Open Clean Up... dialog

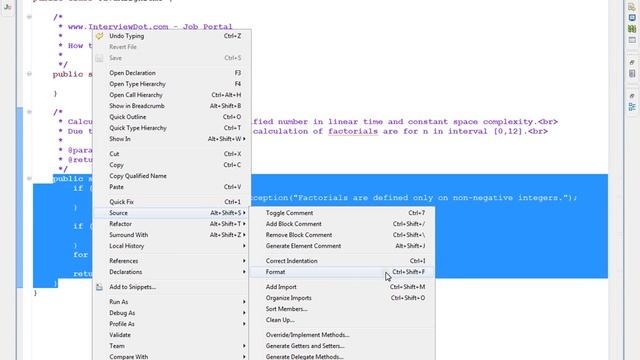pyautogui.click(x=342, y=320)
